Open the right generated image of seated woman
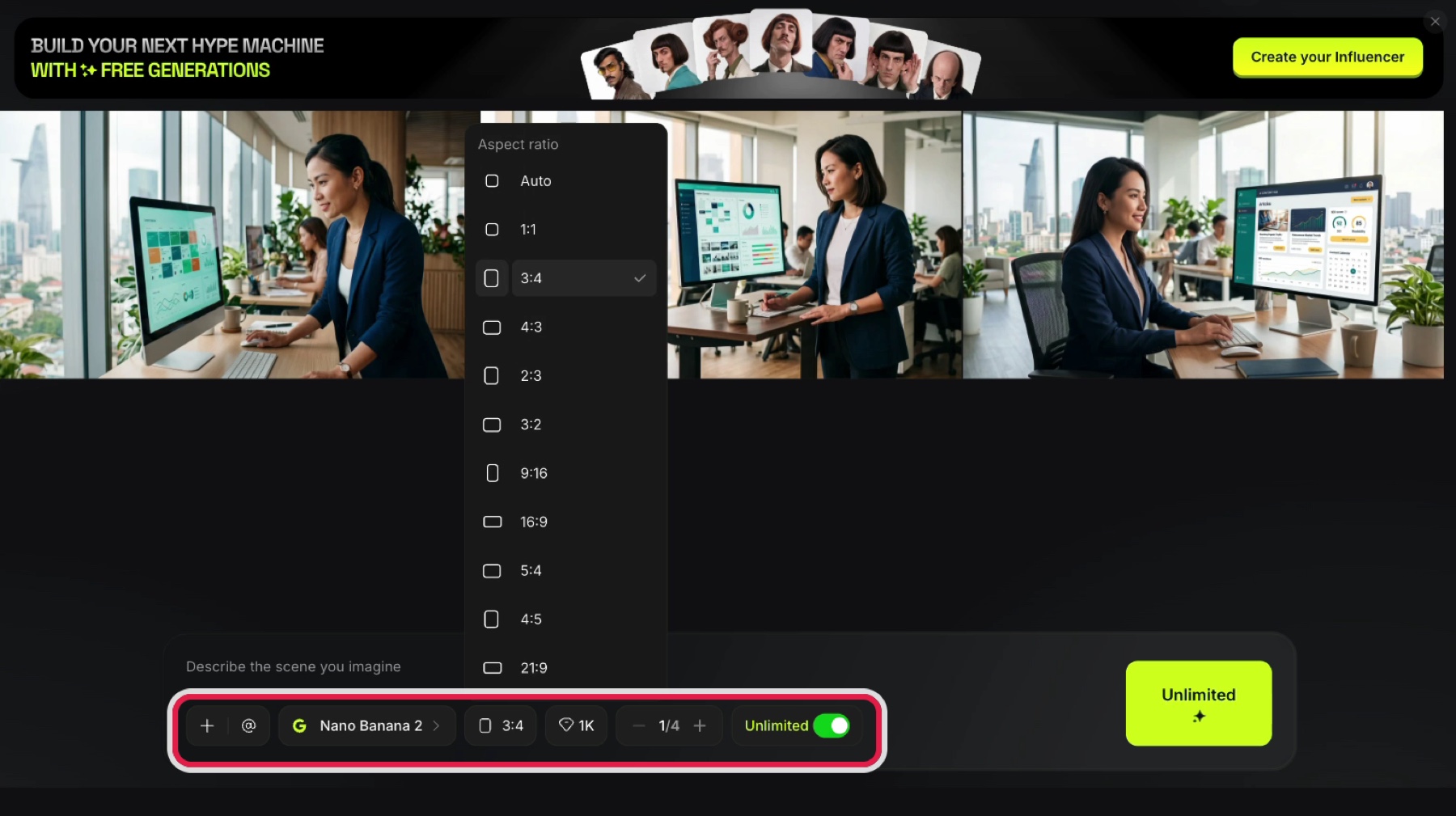The image size is (1456, 816). tap(1203, 244)
